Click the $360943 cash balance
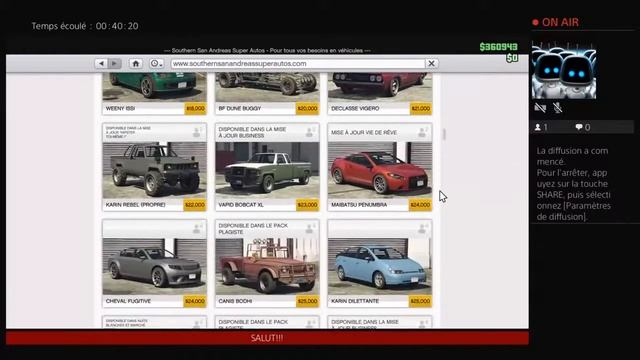 pos(498,47)
